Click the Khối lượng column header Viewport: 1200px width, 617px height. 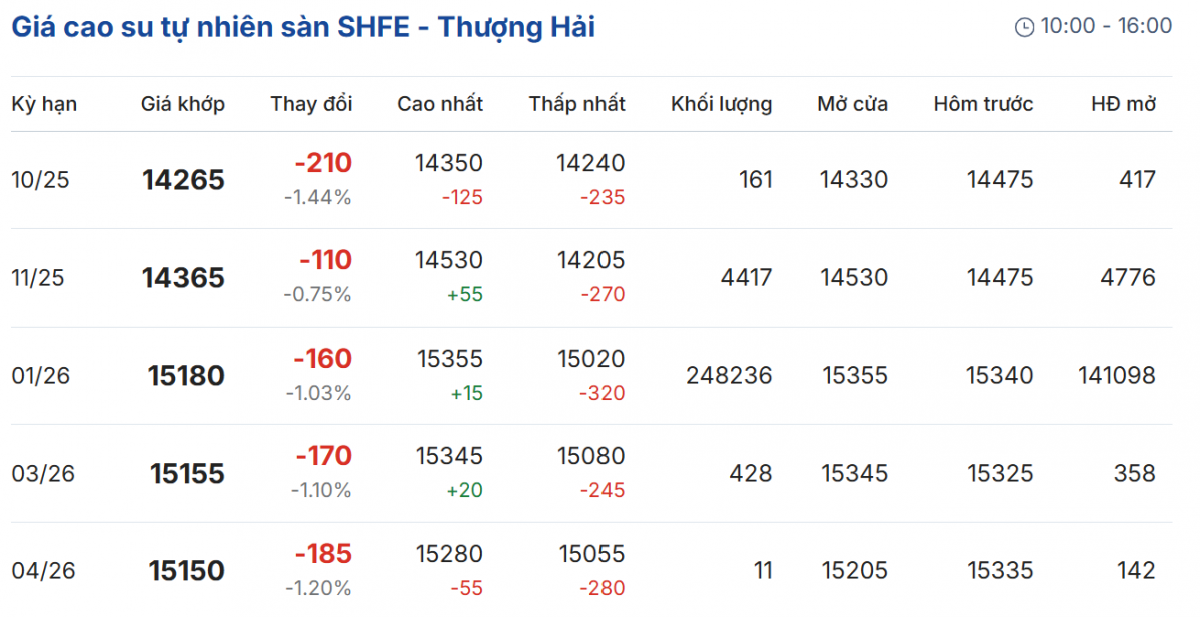pos(721,104)
